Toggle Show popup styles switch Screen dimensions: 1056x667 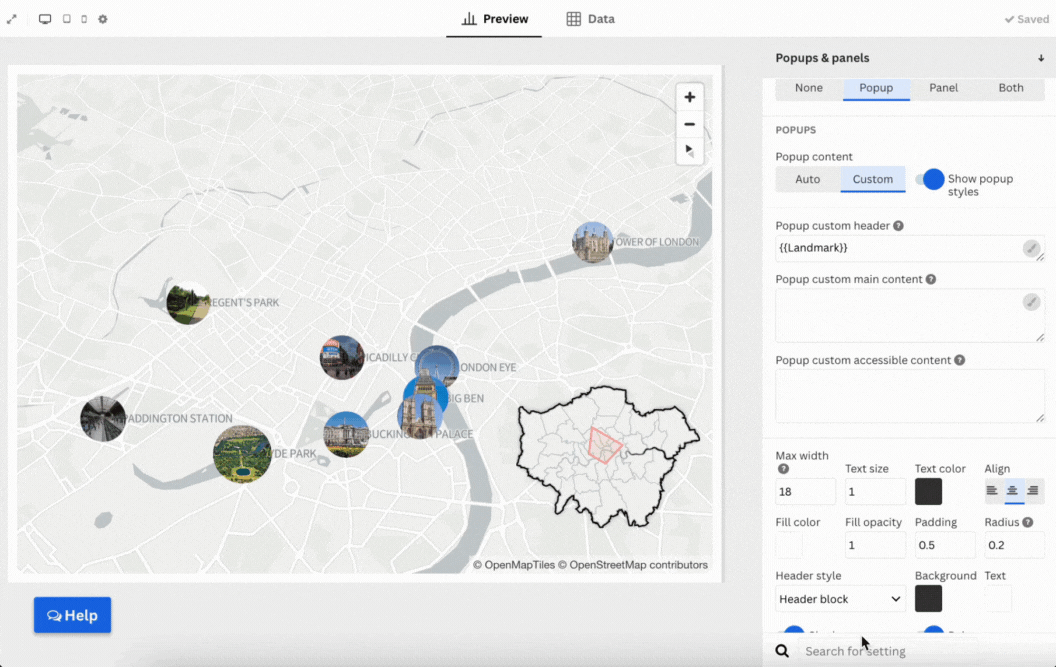pos(929,179)
